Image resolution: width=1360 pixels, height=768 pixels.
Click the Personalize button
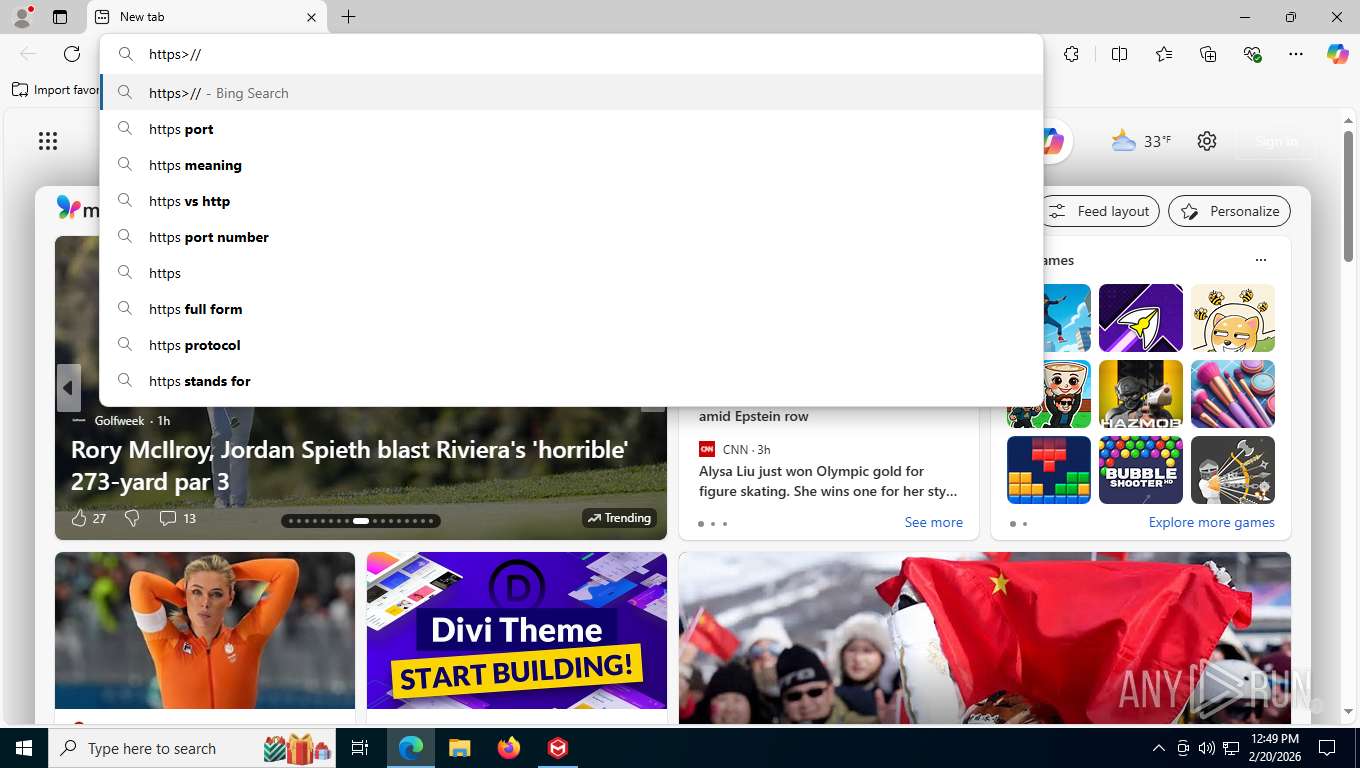point(1229,211)
